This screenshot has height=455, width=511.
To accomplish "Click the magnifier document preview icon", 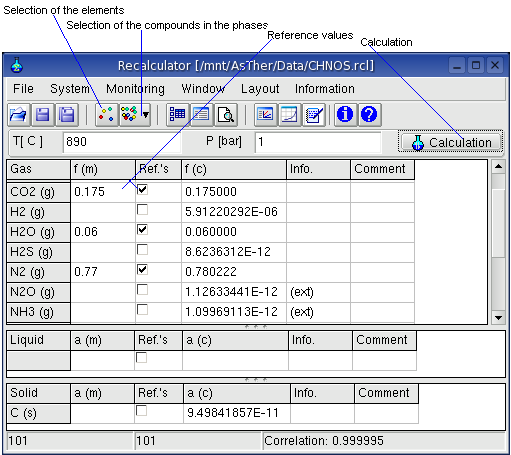I will tap(226, 115).
